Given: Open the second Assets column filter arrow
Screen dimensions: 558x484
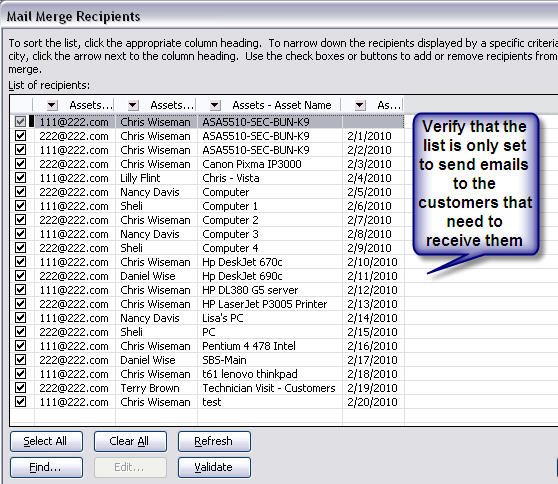Looking at the screenshot, I should tap(133, 105).
